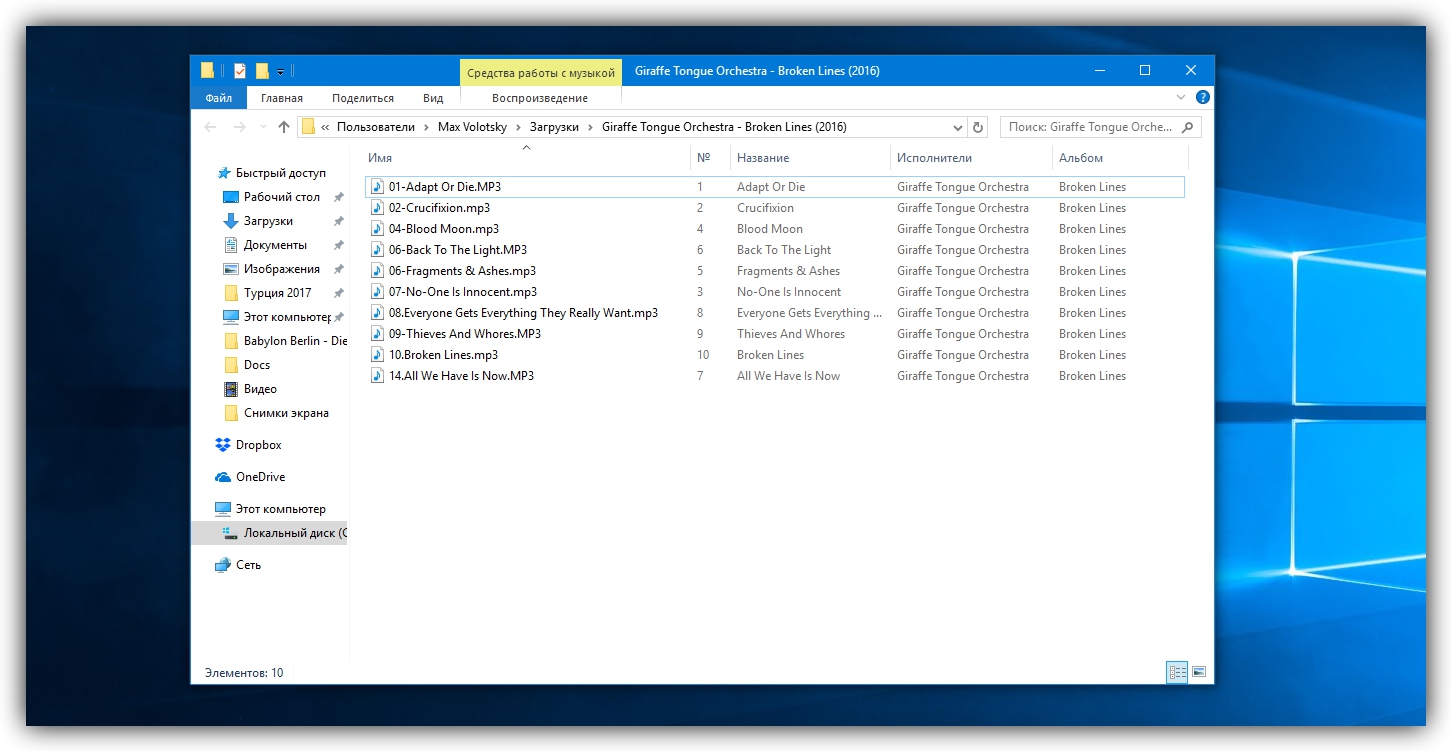
Task: Switch to Large icons view layout
Action: pyautogui.click(x=1199, y=673)
